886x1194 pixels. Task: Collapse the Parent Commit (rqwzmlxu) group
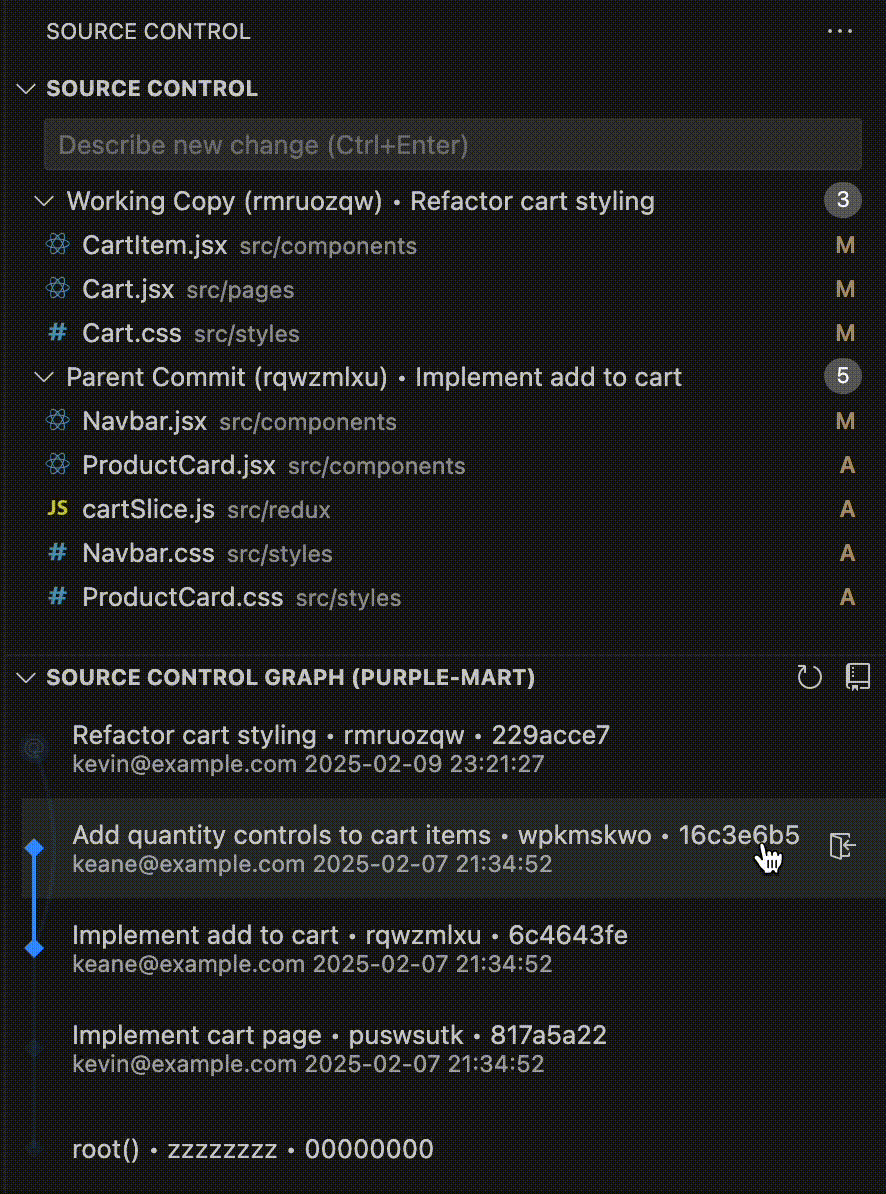coord(45,377)
